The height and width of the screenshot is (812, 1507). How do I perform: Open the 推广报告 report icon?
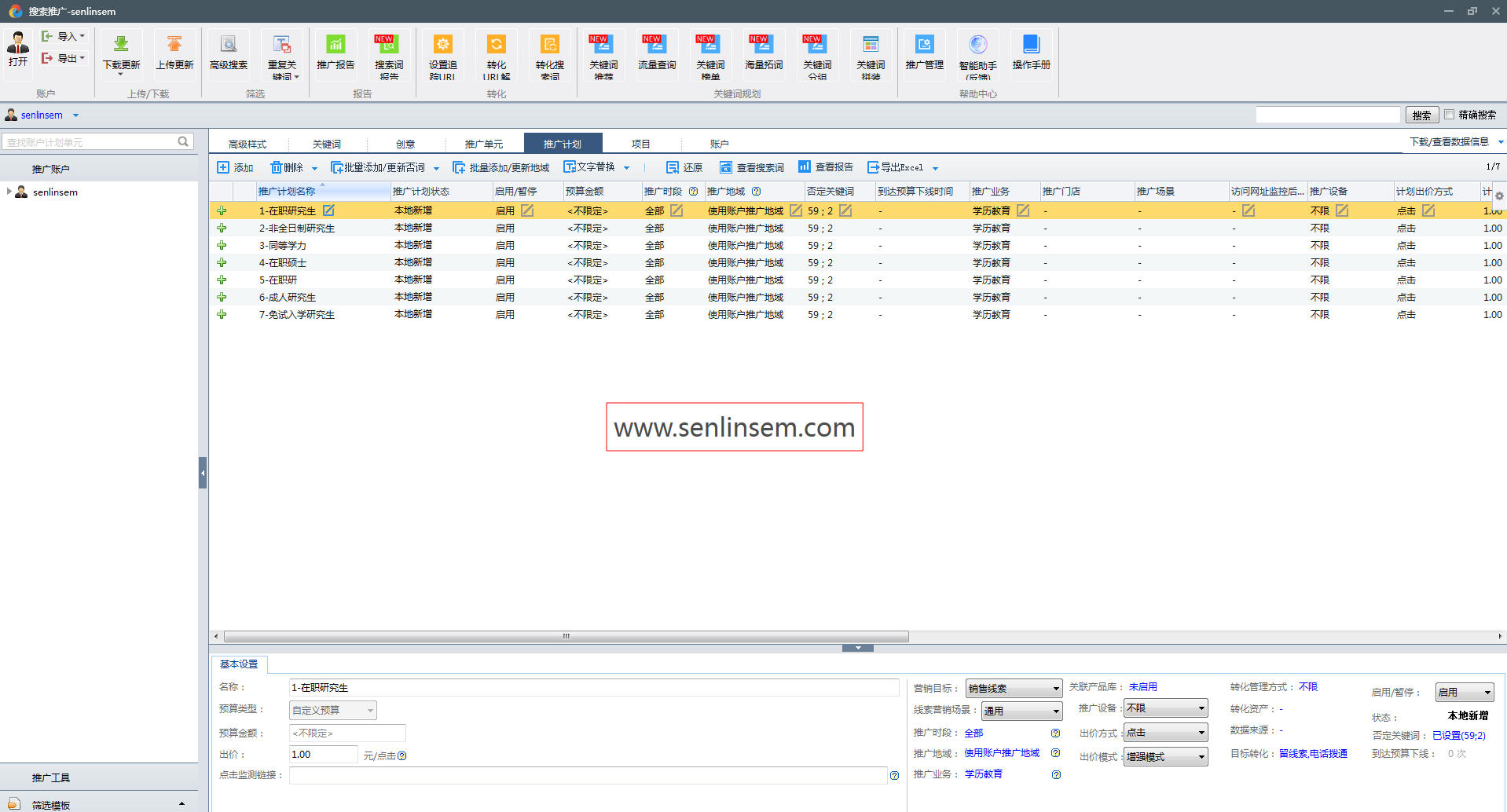click(x=335, y=46)
